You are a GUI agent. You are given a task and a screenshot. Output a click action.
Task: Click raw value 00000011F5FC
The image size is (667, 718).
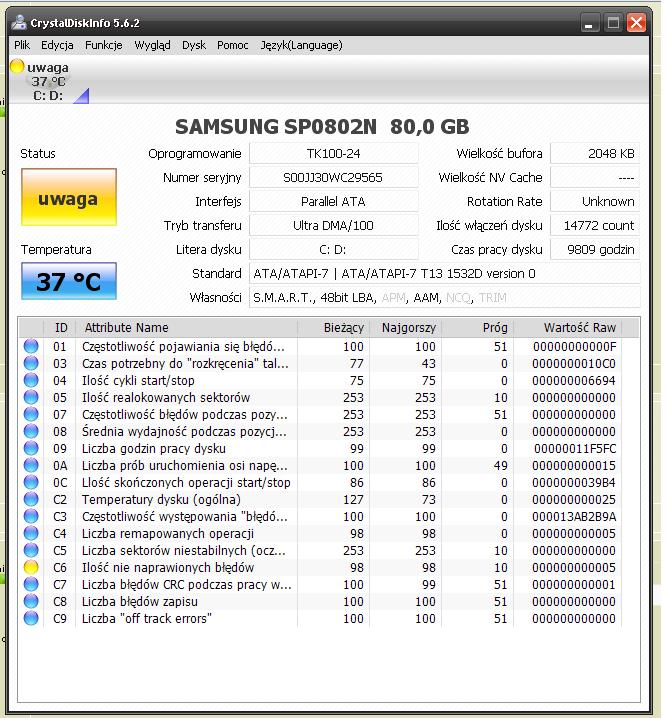pos(575,448)
